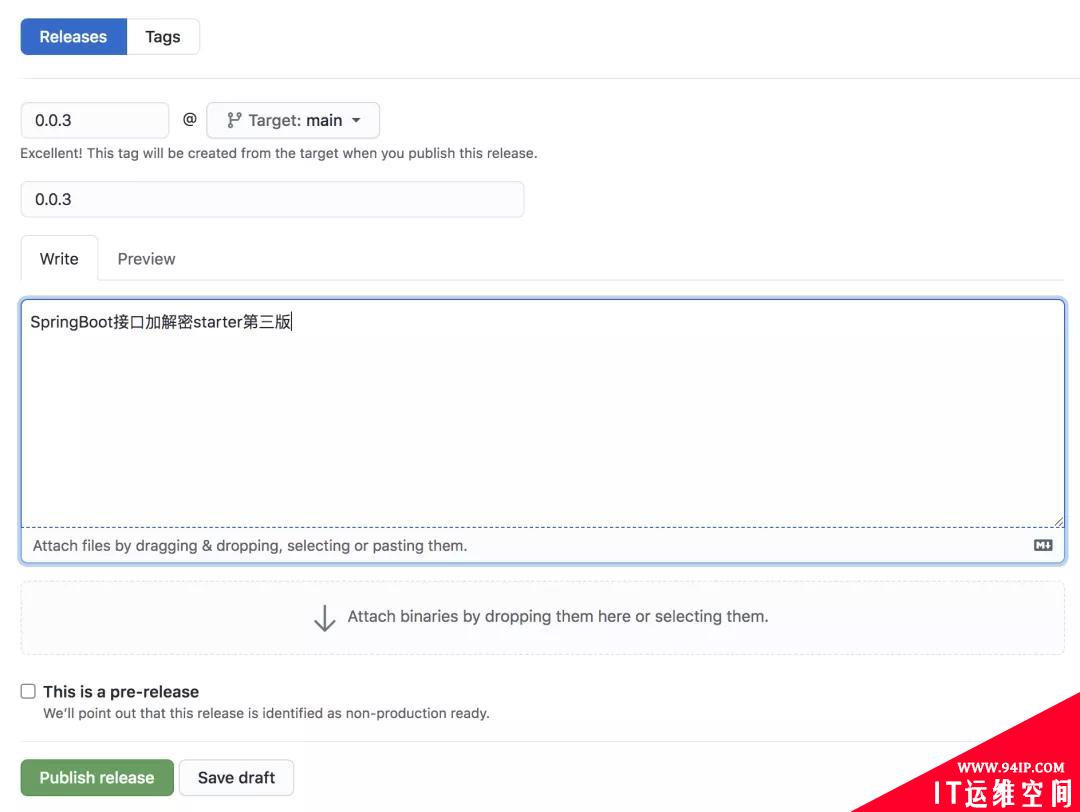
Task: Click the non-production ready description text
Action: coord(266,713)
